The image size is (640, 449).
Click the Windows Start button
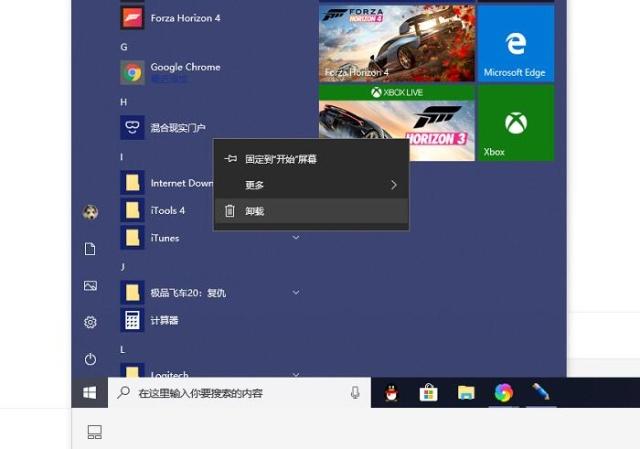(x=90, y=393)
